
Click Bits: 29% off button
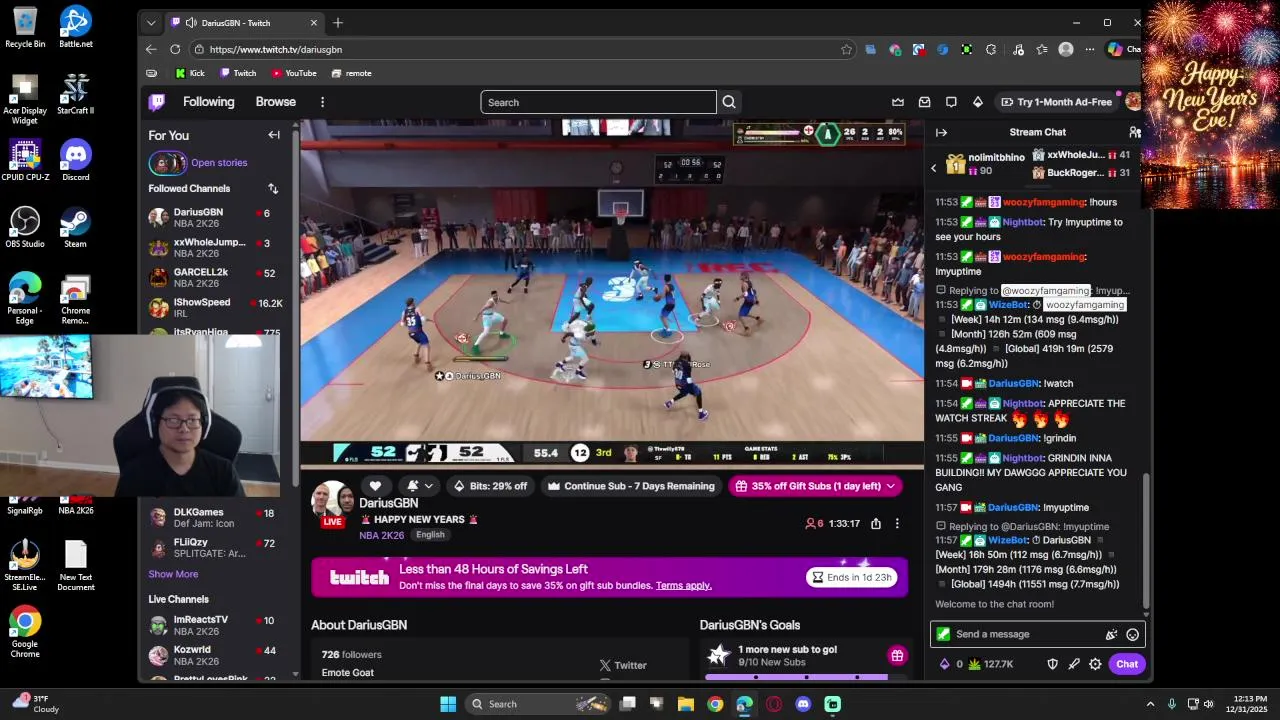click(x=490, y=486)
